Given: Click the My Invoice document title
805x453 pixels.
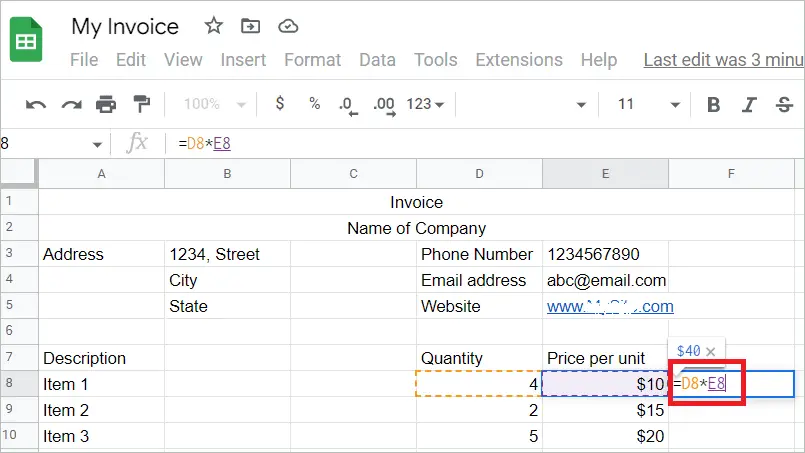Looking at the screenshot, I should coord(125,27).
